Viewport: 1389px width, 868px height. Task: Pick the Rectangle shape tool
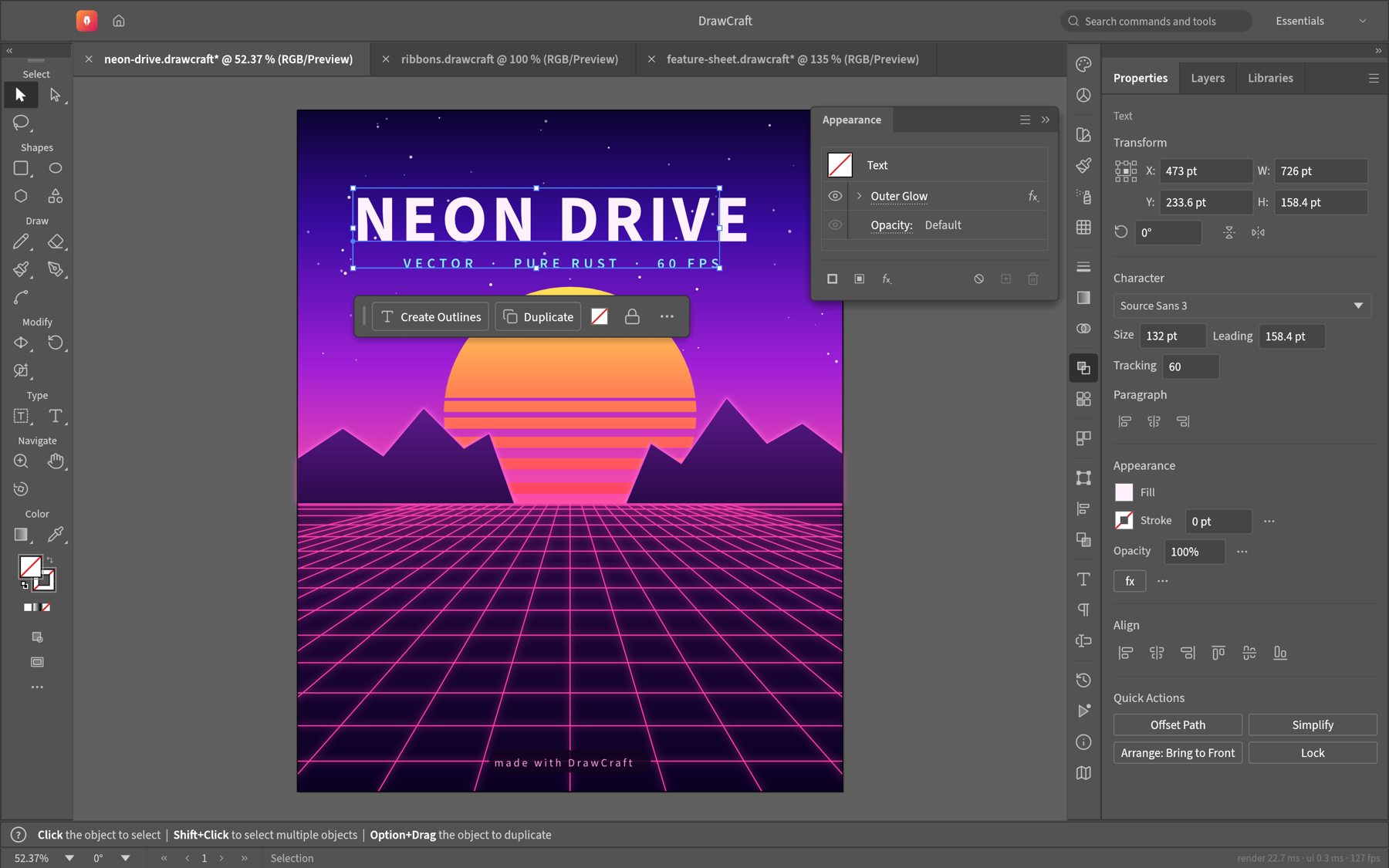[21, 168]
